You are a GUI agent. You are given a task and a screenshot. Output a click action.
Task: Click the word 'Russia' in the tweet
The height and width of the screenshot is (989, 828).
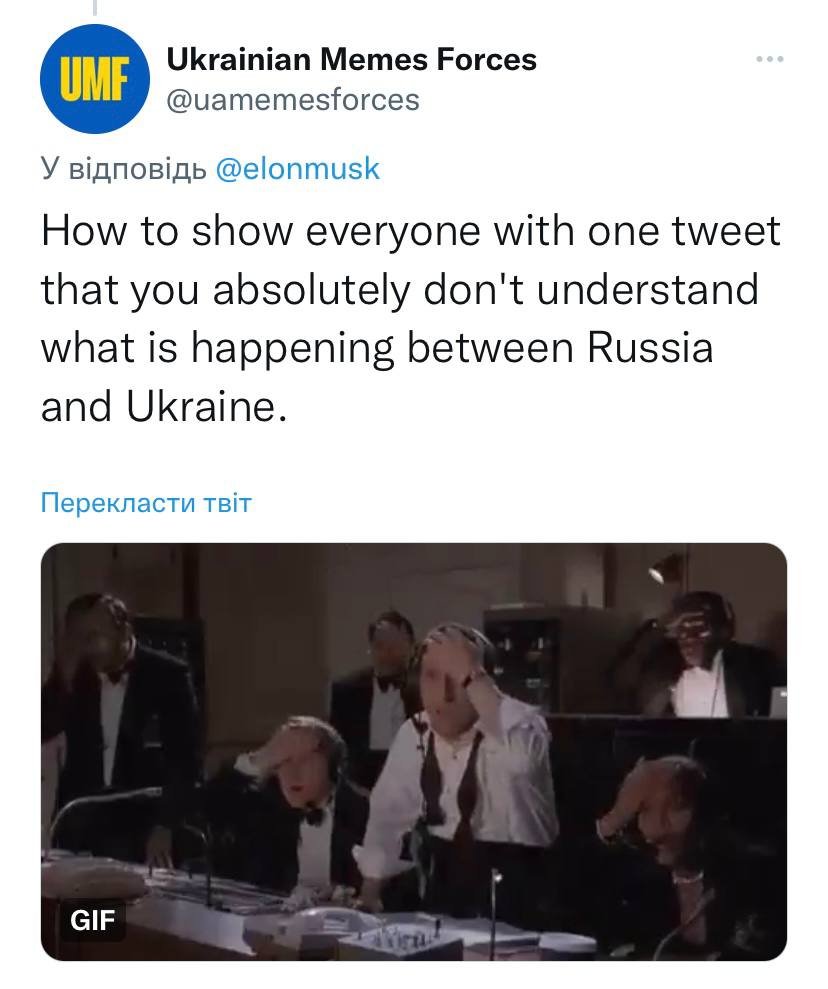coord(650,348)
